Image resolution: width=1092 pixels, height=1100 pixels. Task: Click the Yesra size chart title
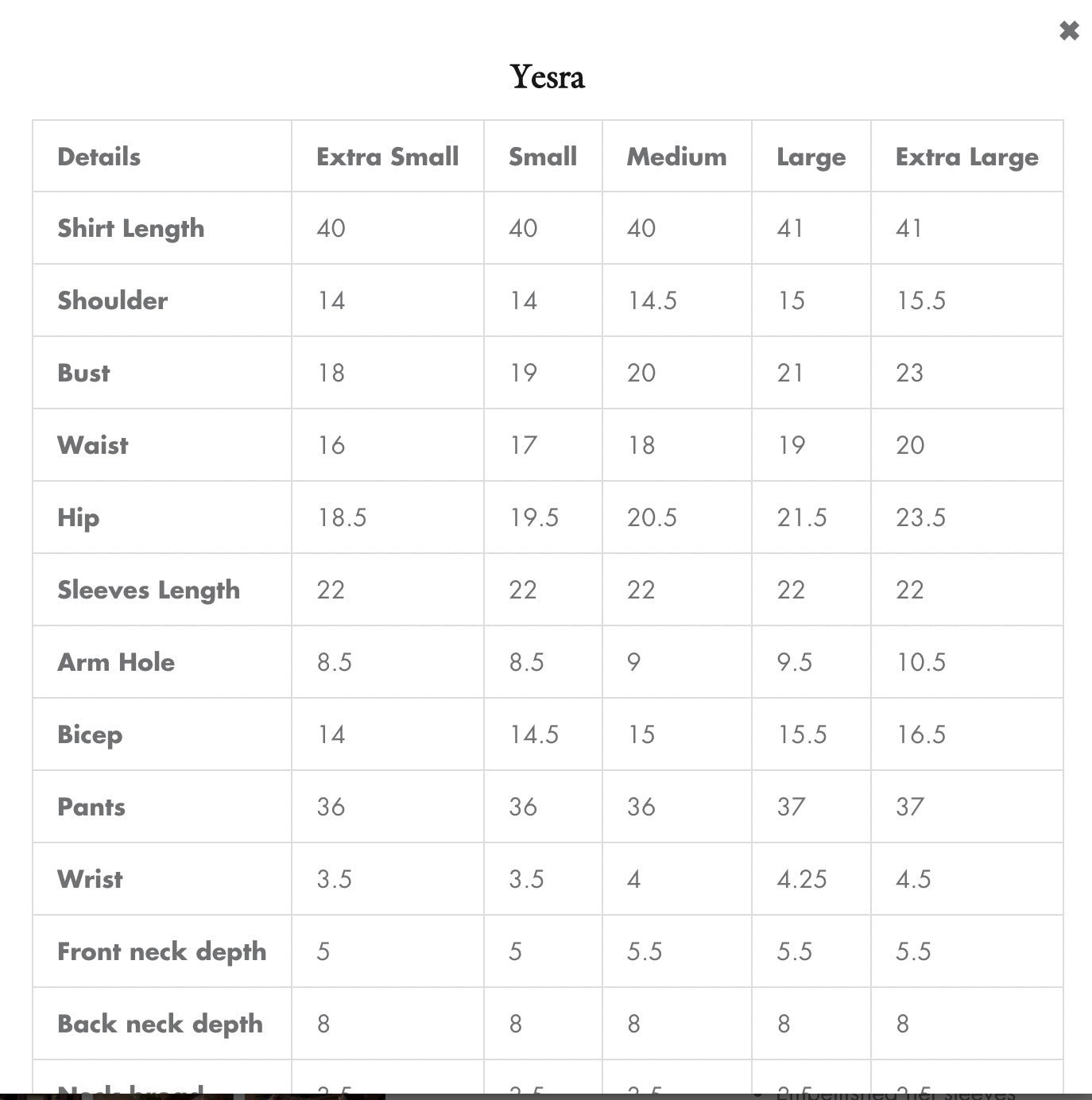(x=547, y=77)
